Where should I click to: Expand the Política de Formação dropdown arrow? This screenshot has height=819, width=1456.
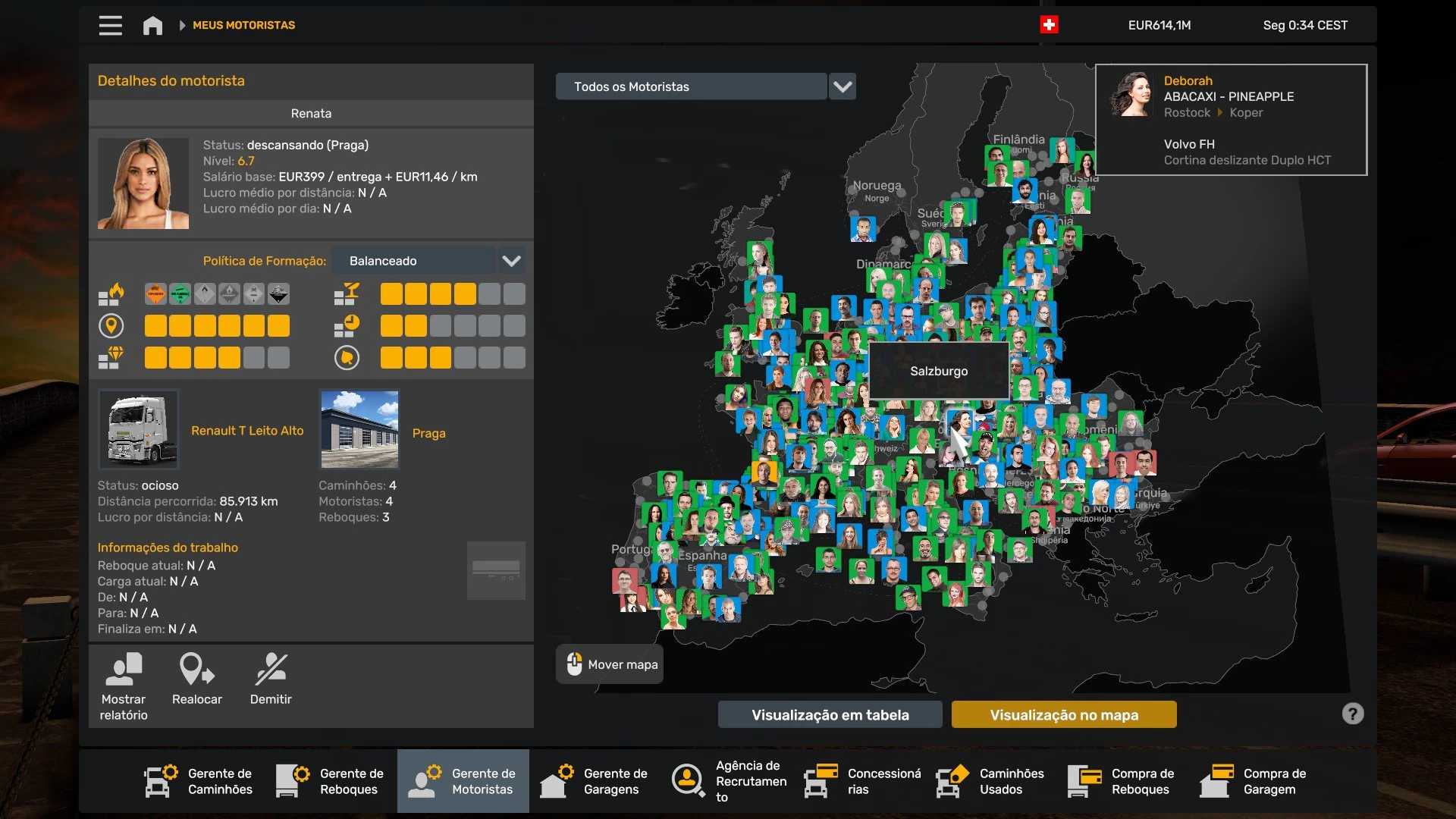coord(512,261)
